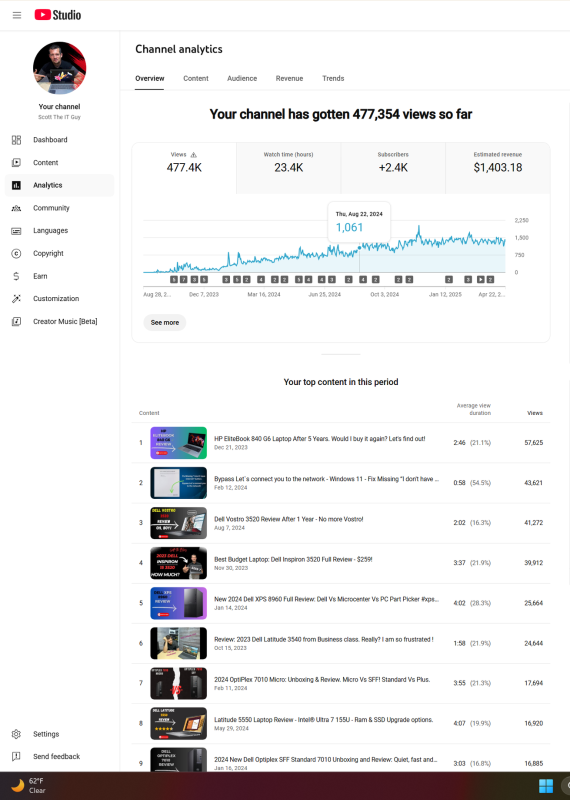Image resolution: width=570 pixels, height=800 pixels.
Task: Open Latitude 5550 laptop review thumbnail
Action: tap(179, 723)
